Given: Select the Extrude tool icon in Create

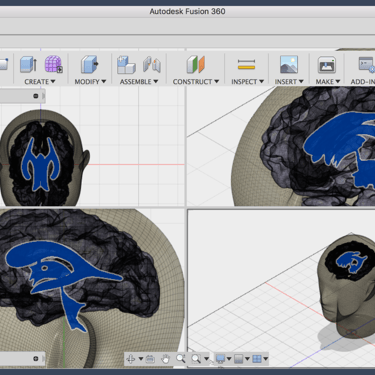Looking at the screenshot, I should click(x=28, y=64).
